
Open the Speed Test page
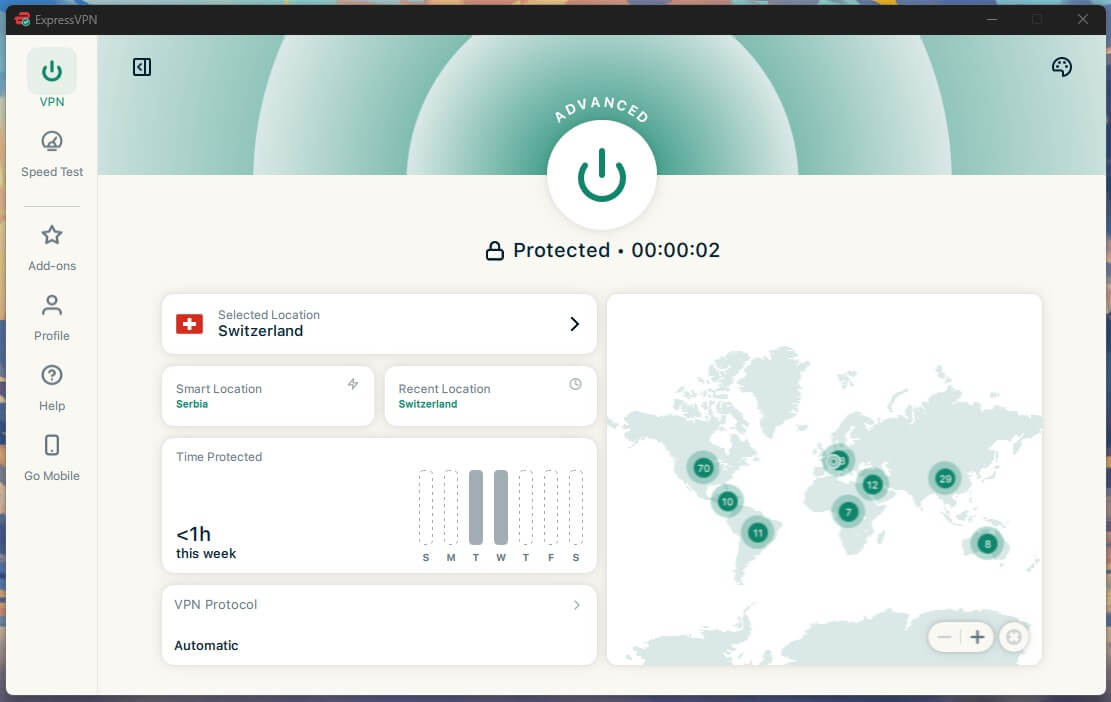coord(52,154)
